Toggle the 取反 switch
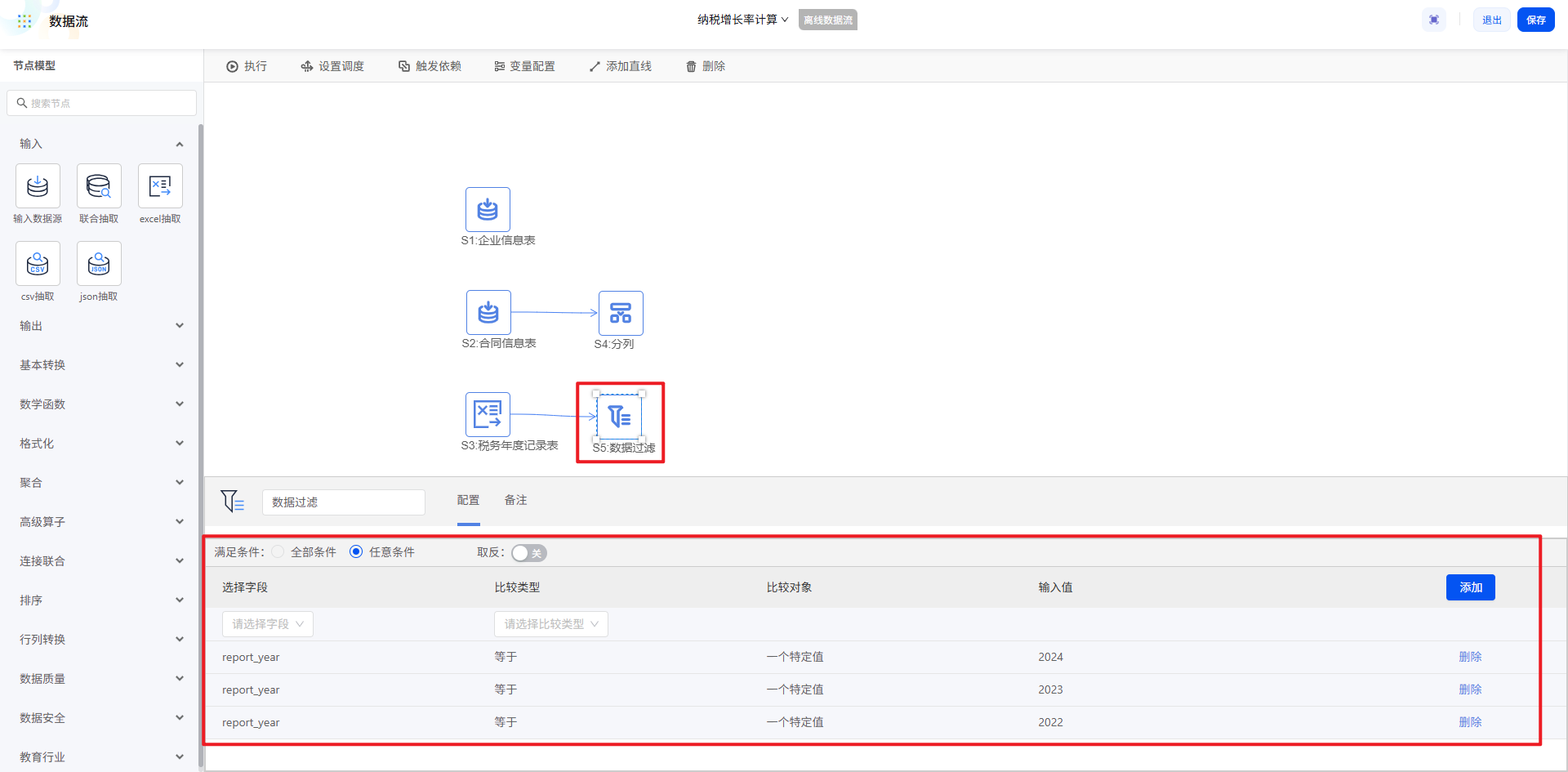The height and width of the screenshot is (772, 1568). [x=528, y=553]
